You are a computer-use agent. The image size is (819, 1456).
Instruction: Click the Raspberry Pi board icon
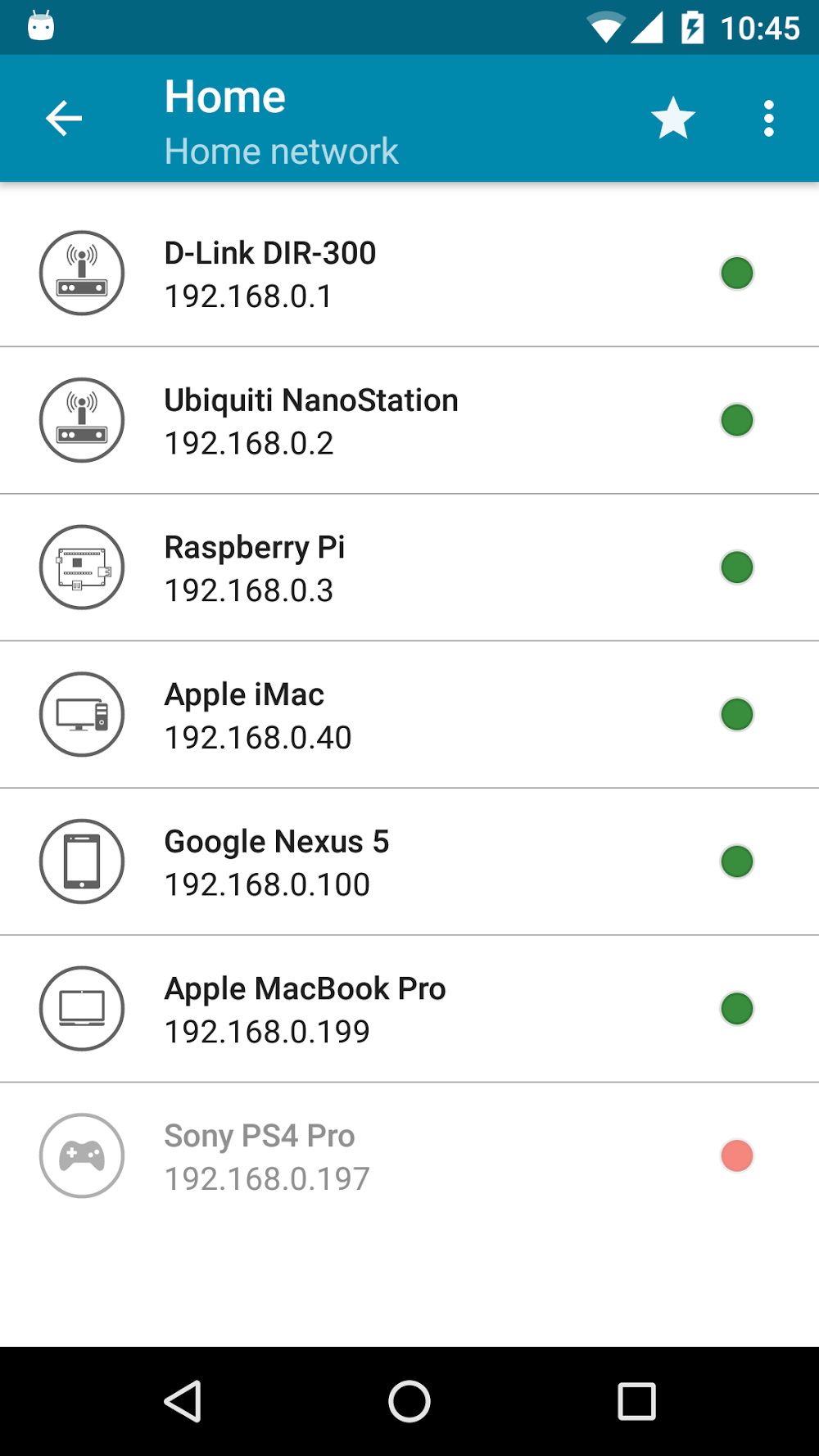point(82,567)
